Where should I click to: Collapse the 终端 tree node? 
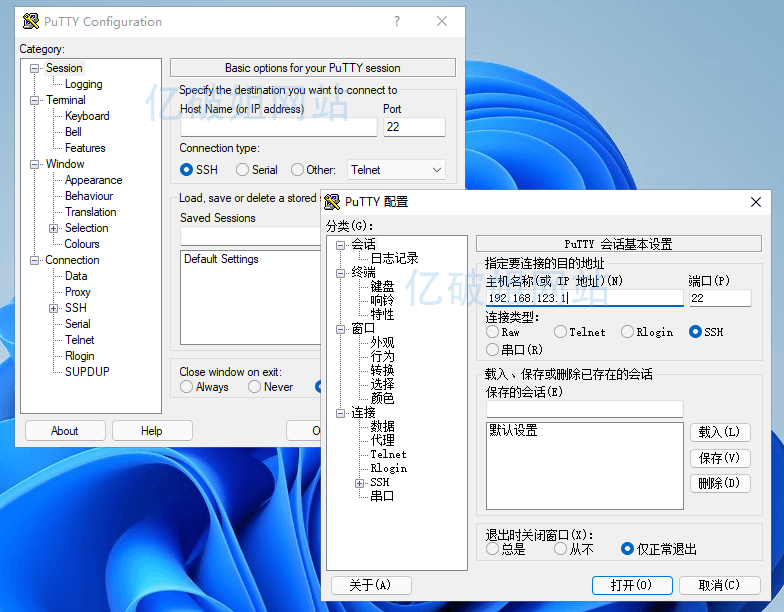pos(341,273)
